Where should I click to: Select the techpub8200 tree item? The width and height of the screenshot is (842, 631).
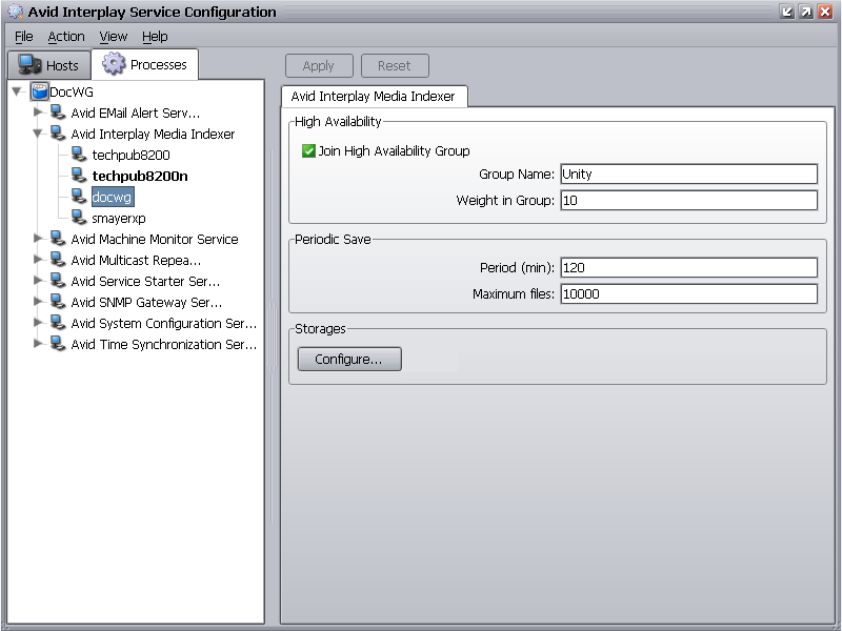tap(131, 155)
